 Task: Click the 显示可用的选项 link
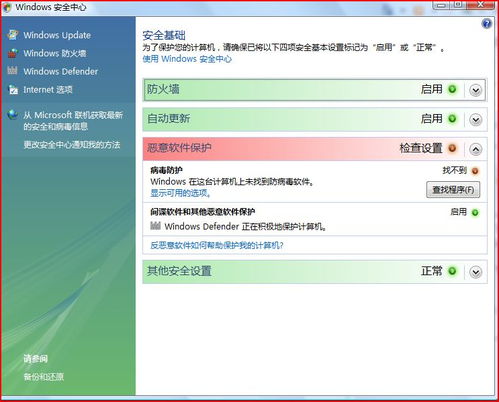pos(180,193)
